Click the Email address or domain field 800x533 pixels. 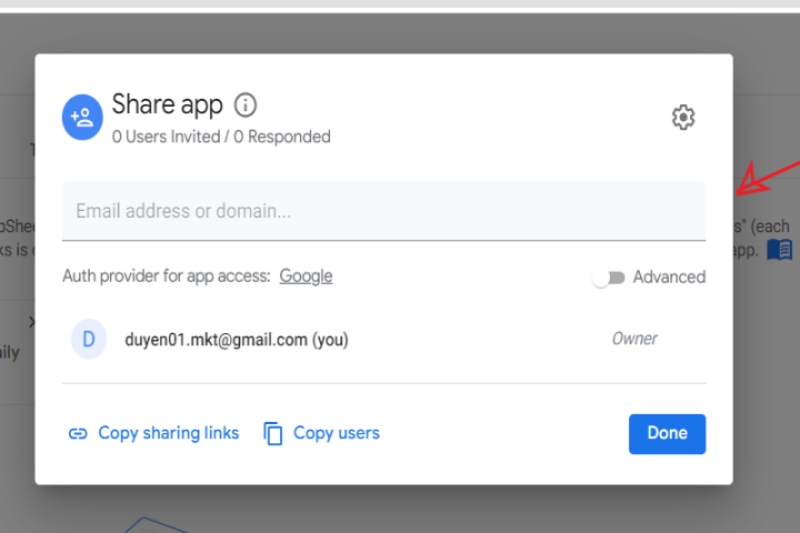(384, 211)
